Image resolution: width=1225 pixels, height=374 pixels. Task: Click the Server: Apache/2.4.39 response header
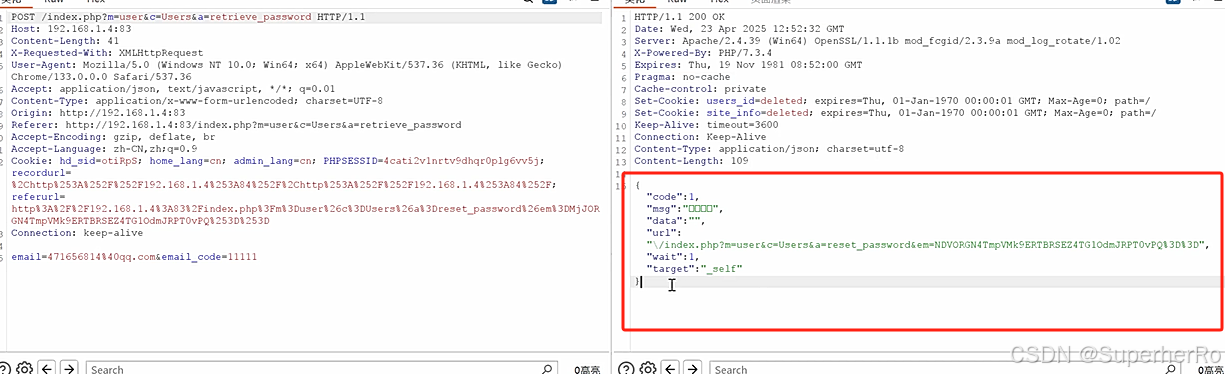tap(877, 41)
